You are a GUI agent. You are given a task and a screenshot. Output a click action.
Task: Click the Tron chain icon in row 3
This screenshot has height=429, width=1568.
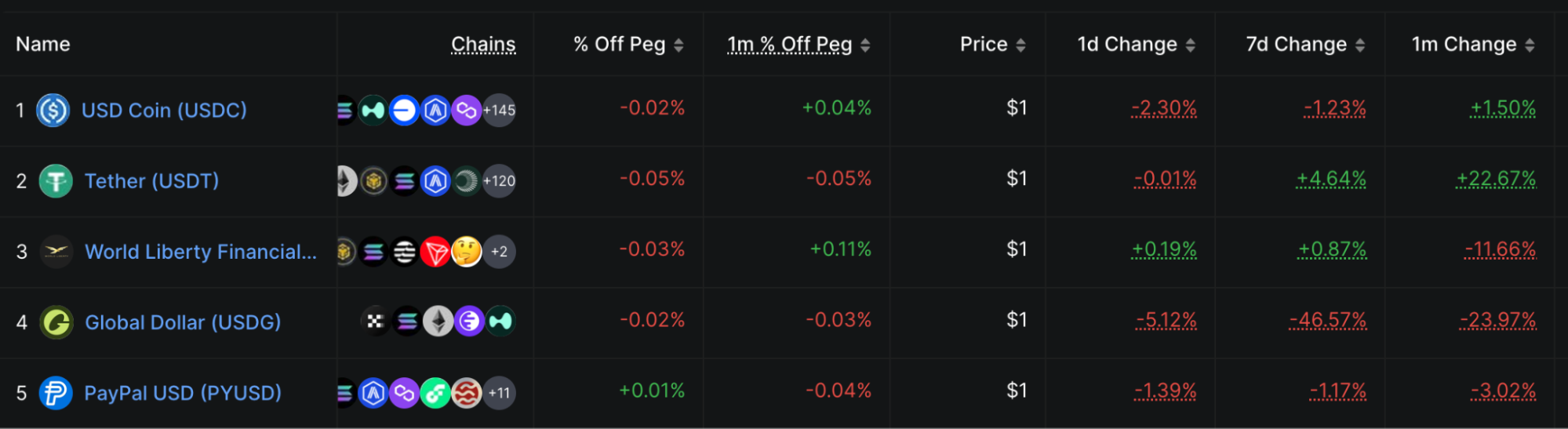click(435, 252)
